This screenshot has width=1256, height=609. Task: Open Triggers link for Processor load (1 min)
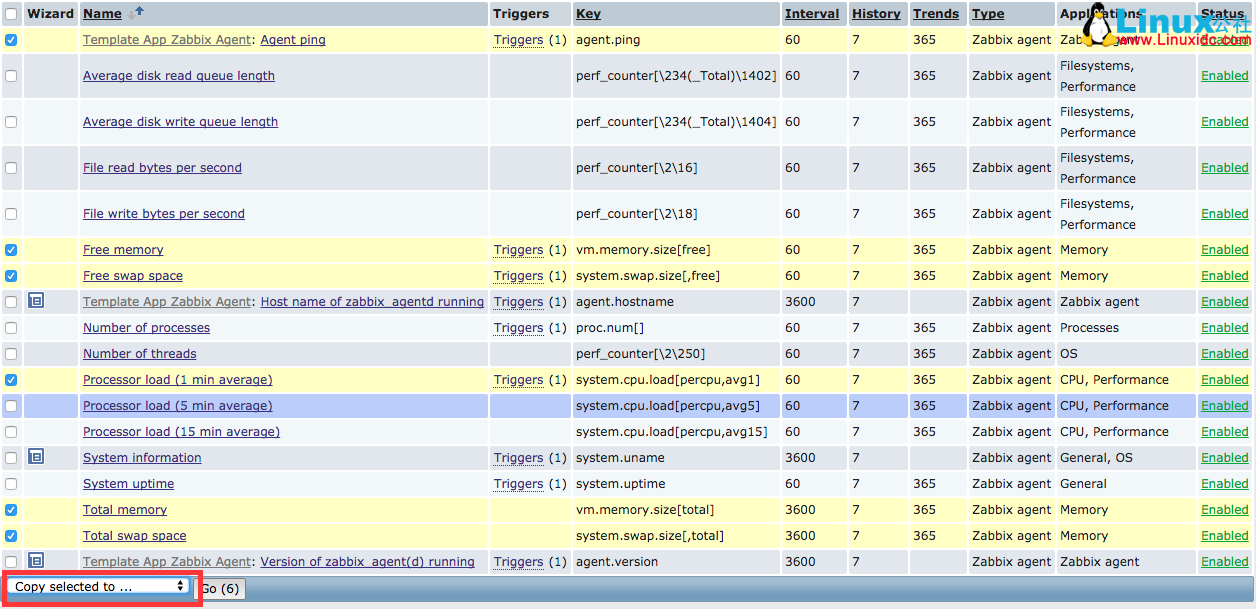518,380
